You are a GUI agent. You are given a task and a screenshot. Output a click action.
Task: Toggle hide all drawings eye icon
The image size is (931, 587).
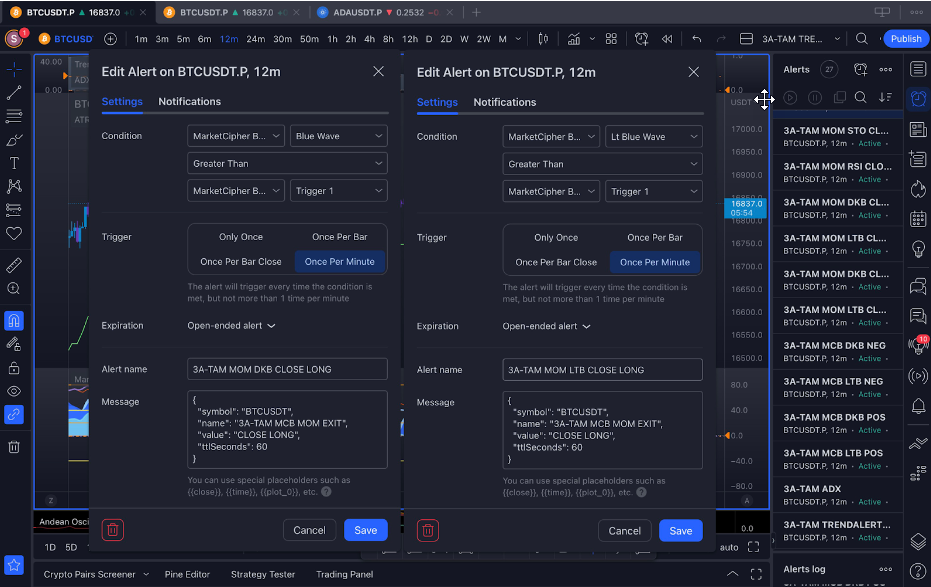pyautogui.click(x=14, y=391)
